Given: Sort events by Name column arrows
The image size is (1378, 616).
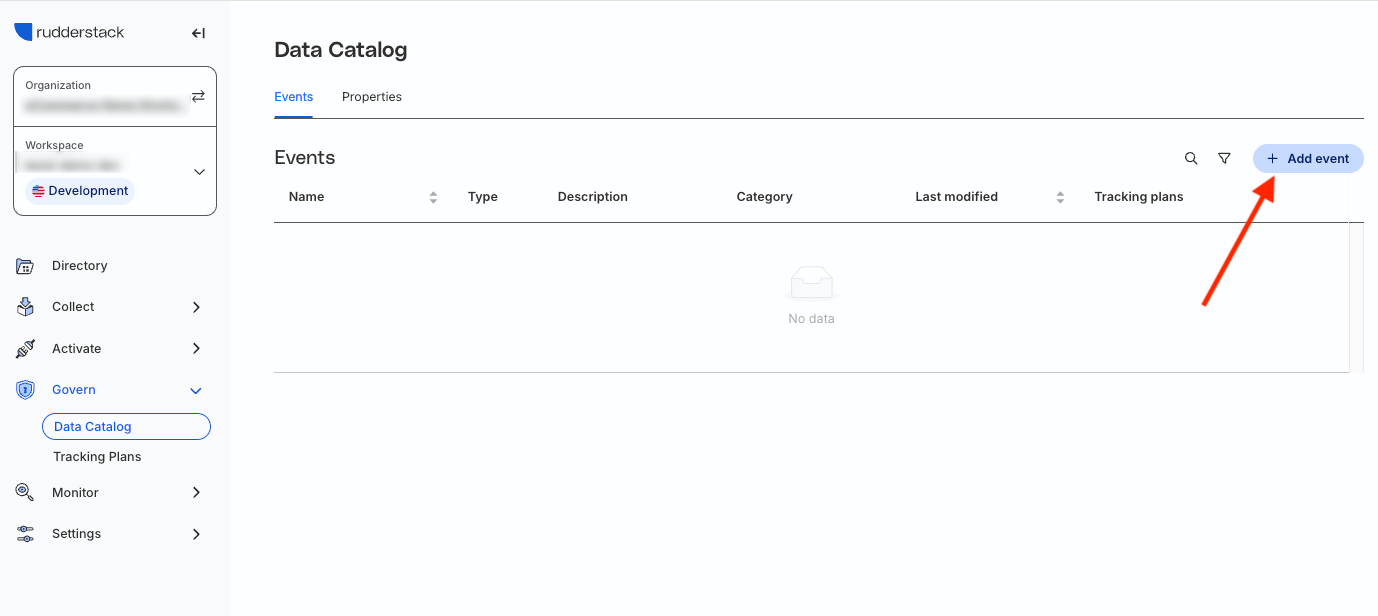Looking at the screenshot, I should coord(433,197).
